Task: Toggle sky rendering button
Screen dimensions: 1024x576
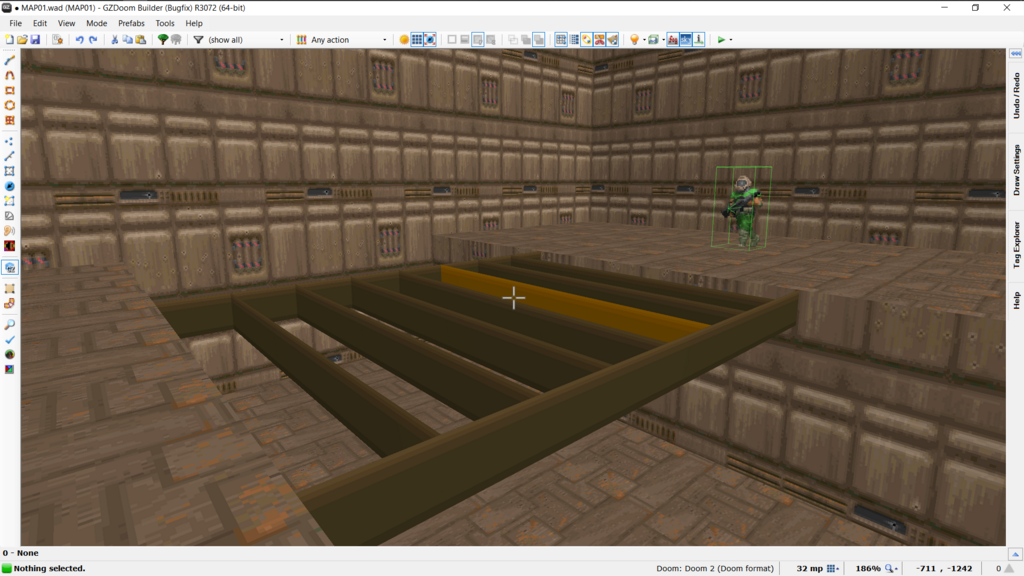Action: pyautogui.click(x=686, y=40)
